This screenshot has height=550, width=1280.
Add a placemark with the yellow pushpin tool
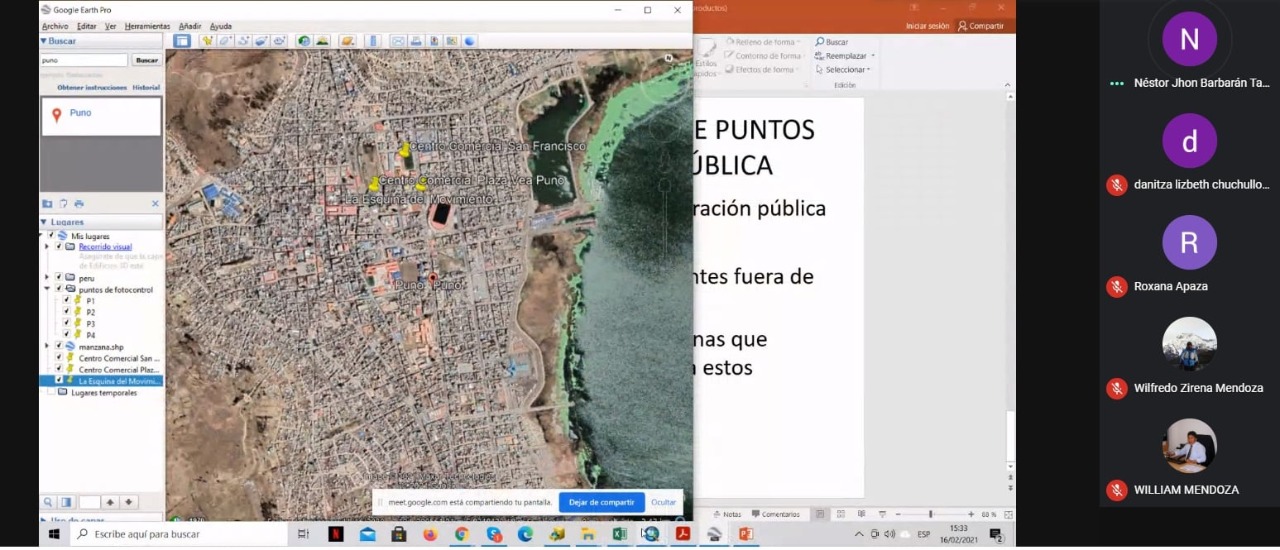(208, 41)
